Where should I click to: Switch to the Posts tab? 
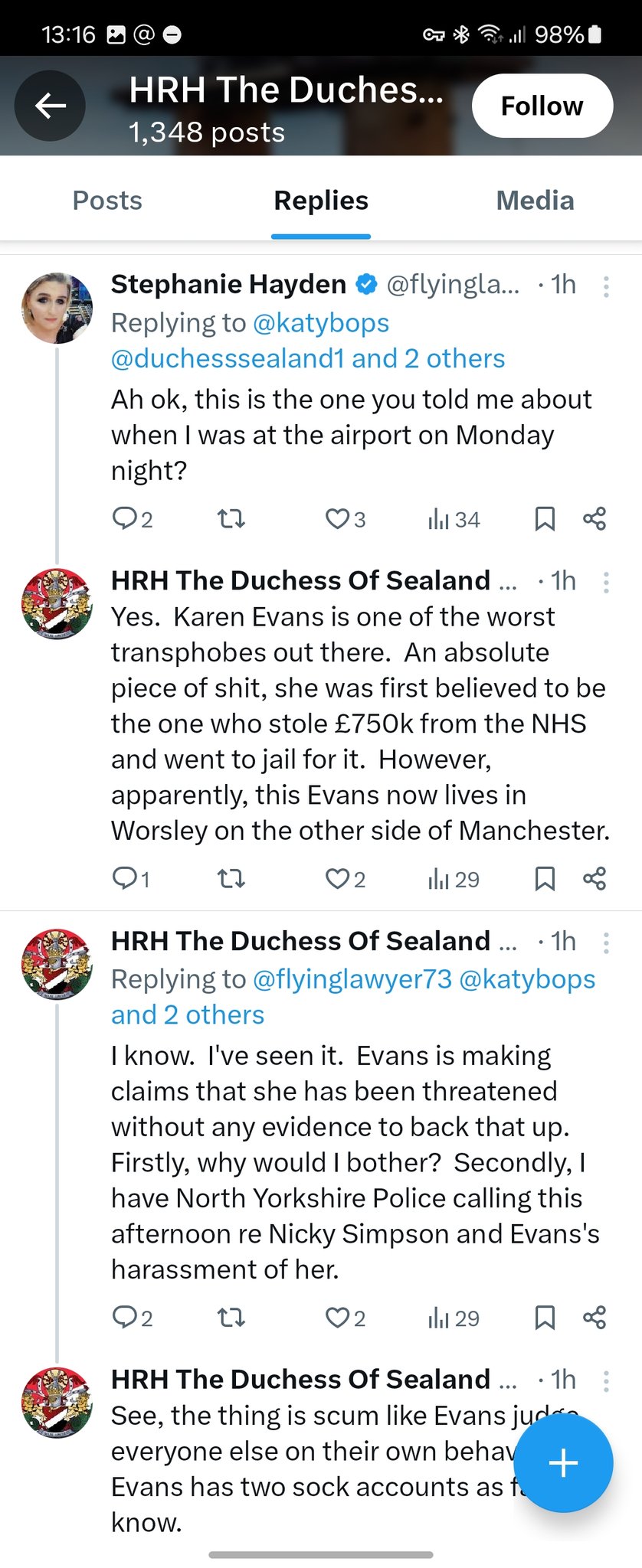pos(107,201)
